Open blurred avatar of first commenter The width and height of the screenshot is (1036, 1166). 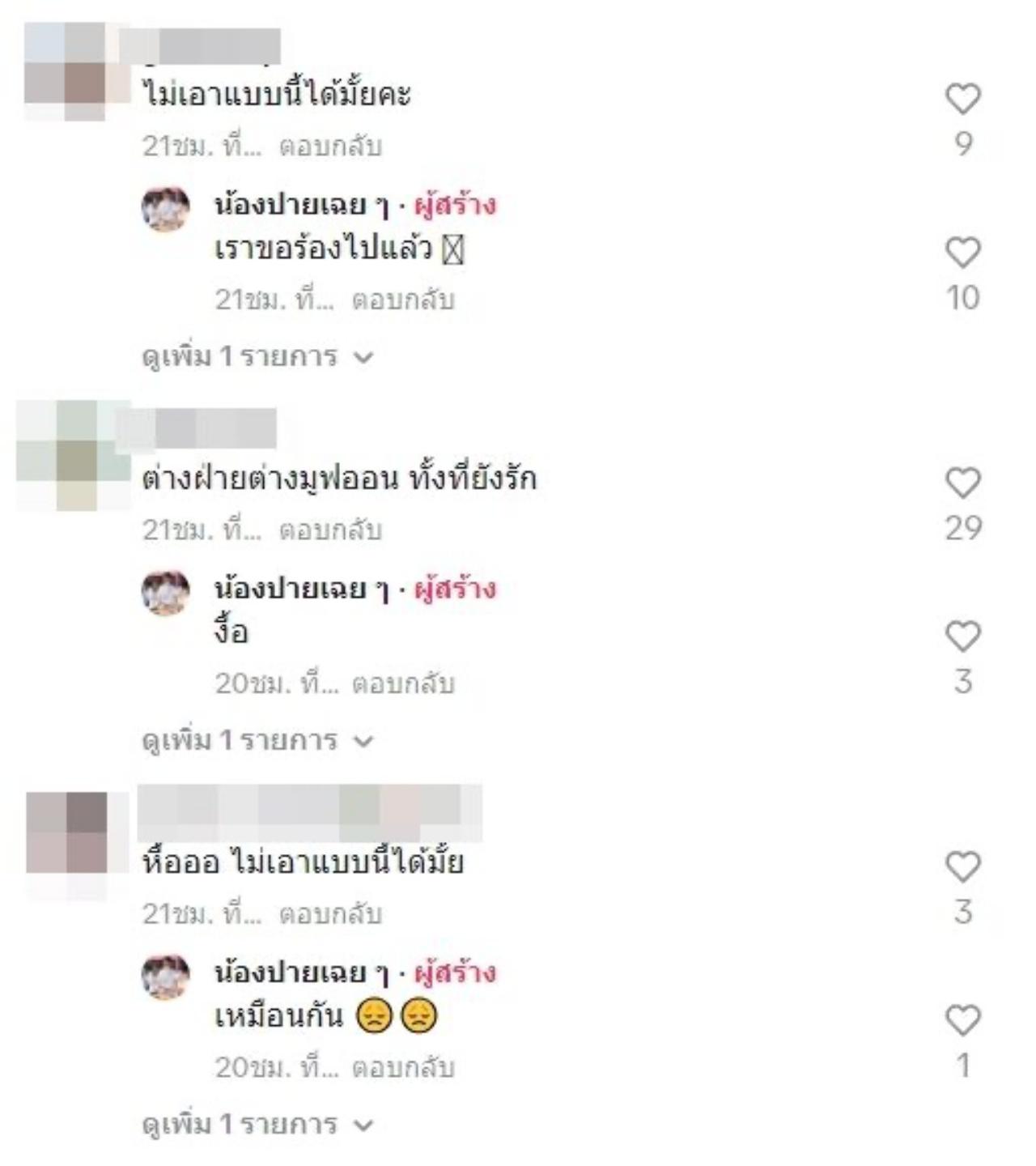coord(75,71)
